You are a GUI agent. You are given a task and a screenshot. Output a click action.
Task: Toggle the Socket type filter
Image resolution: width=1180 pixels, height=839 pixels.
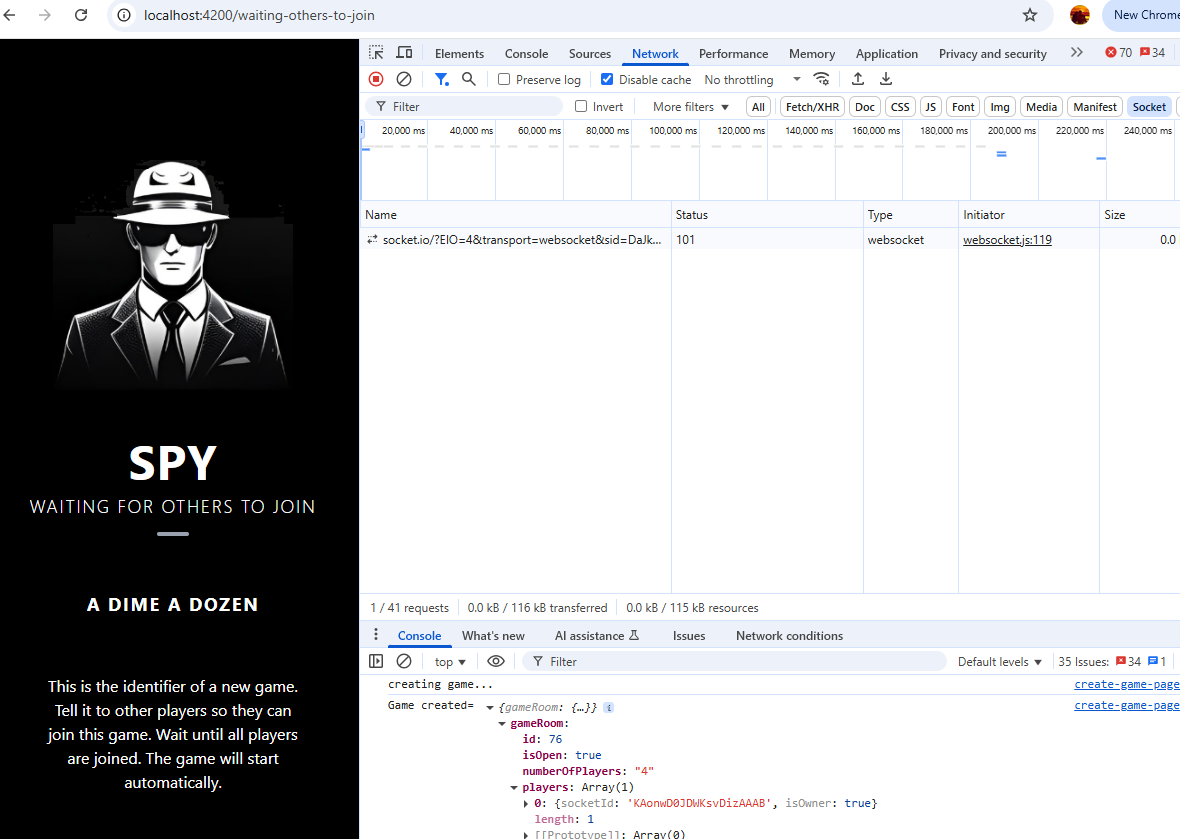pyautogui.click(x=1149, y=107)
